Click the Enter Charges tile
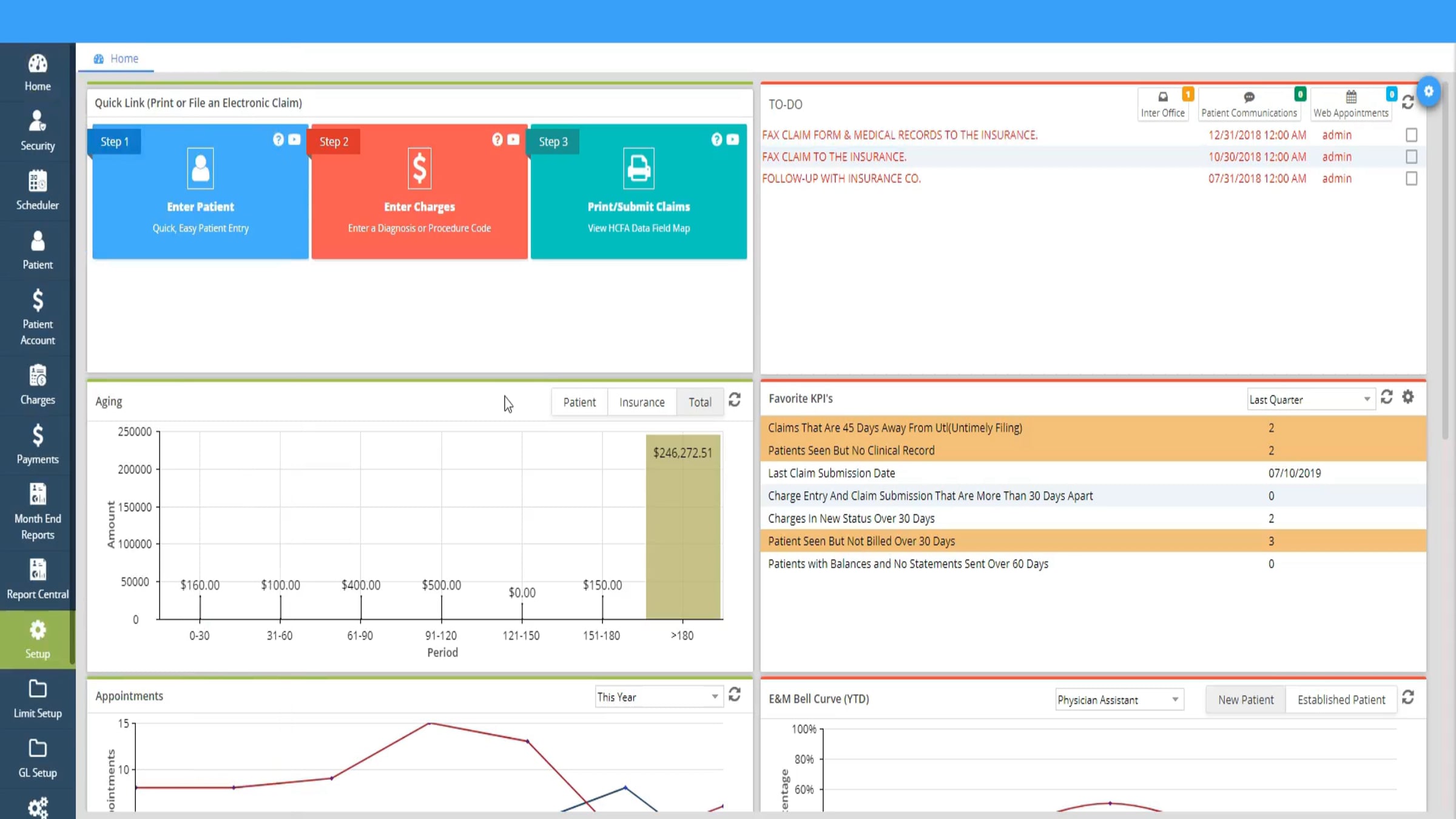Screen dimensions: 1456x819 tap(419, 192)
